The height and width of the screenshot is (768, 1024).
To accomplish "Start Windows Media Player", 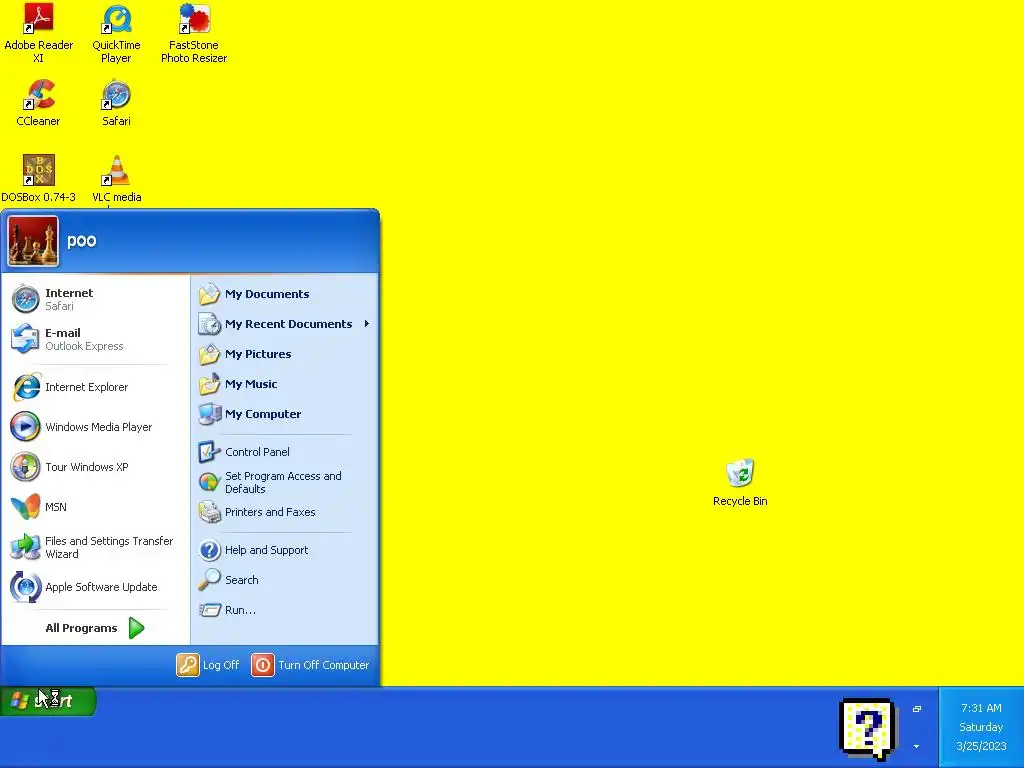I will tap(95, 427).
